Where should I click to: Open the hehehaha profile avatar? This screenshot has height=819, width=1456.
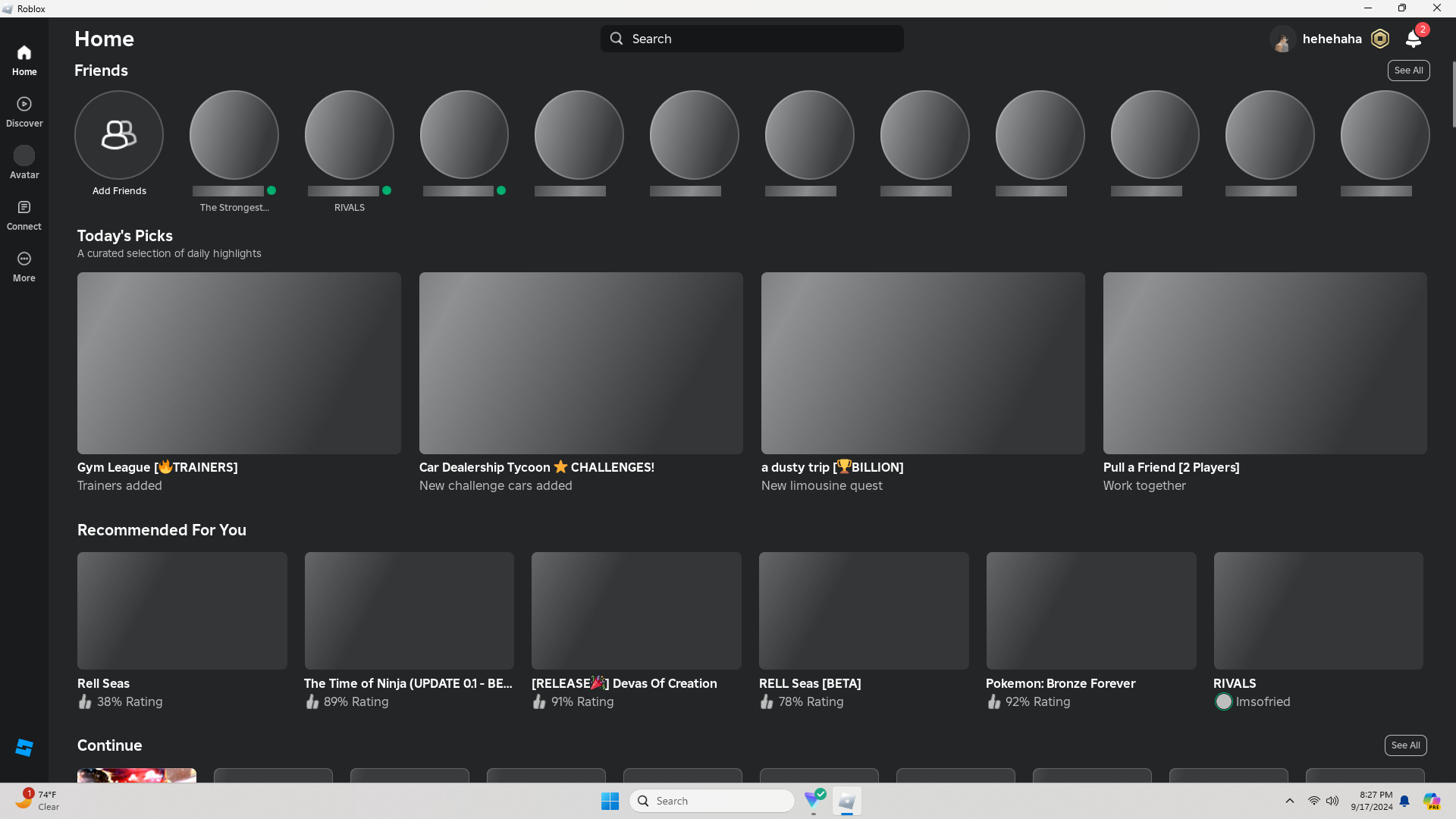(x=1282, y=39)
